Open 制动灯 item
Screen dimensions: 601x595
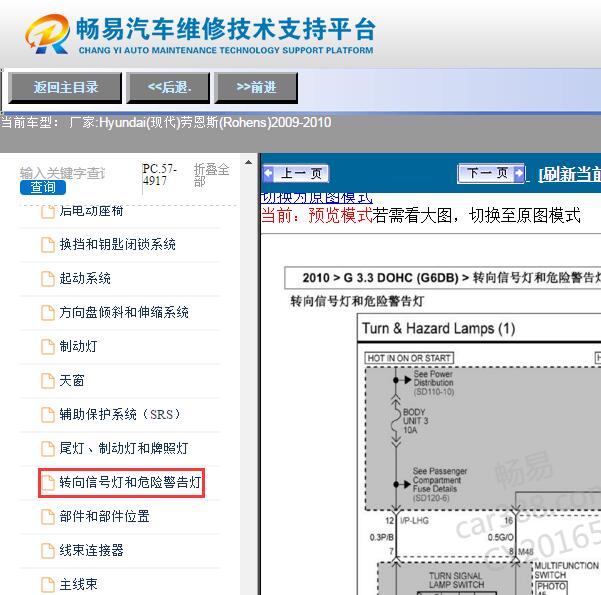(78, 347)
